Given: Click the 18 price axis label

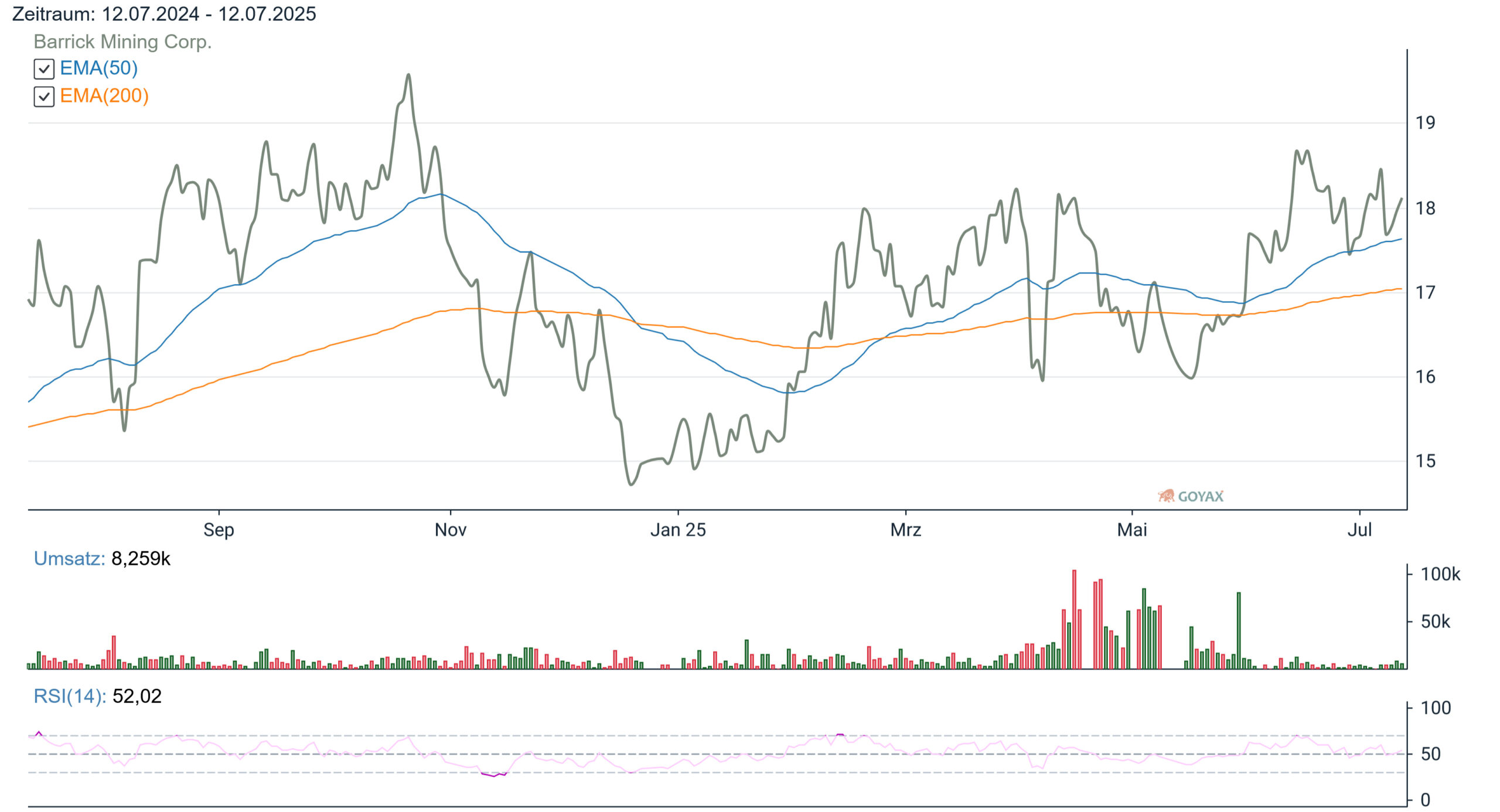Looking at the screenshot, I should pyautogui.click(x=1426, y=209).
